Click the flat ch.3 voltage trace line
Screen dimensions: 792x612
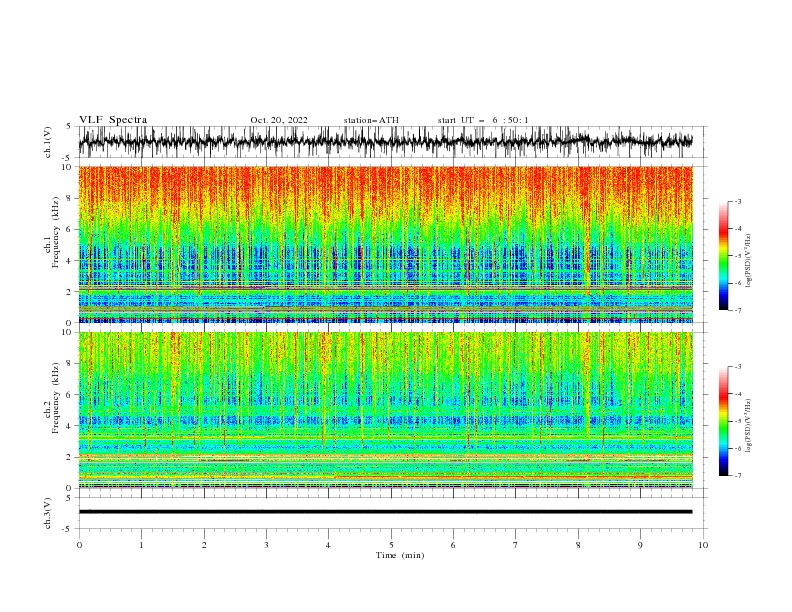click(385, 512)
